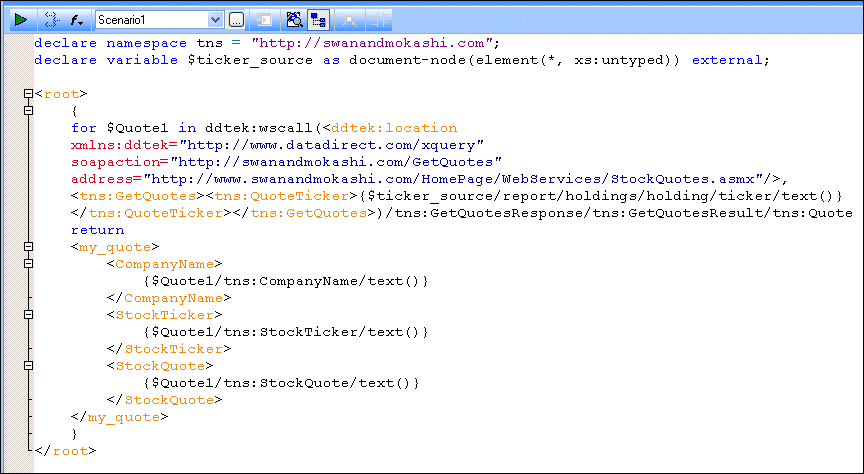The height and width of the screenshot is (474, 864).
Task: Collapse the CompanyName element block
Action: tap(28, 264)
